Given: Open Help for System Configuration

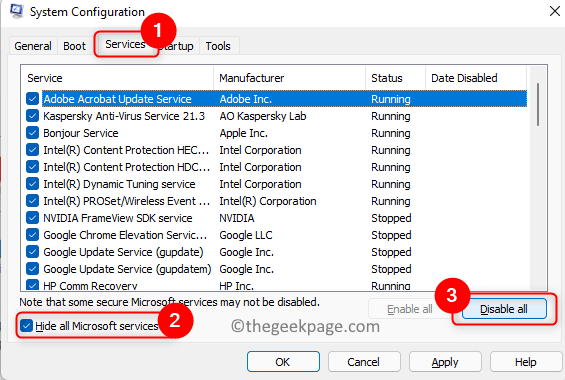Looking at the screenshot, I should pyautogui.click(x=525, y=362).
